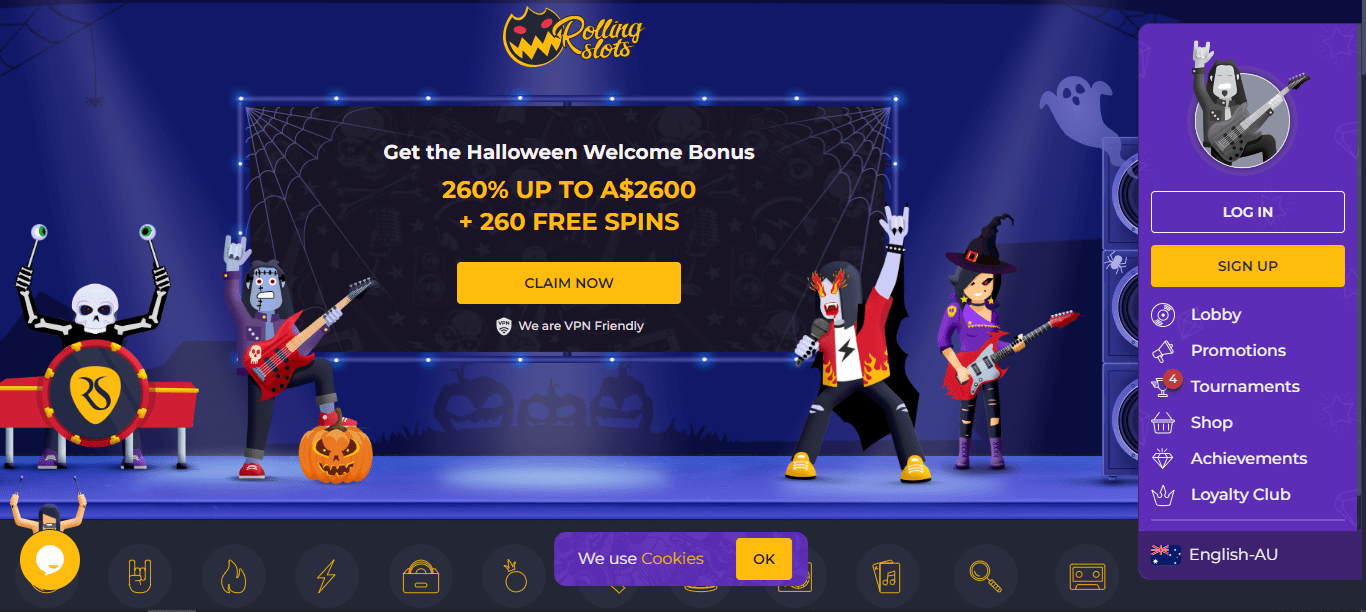Select the lightning bolt category icon
This screenshot has height=612, width=1366.
click(x=326, y=576)
